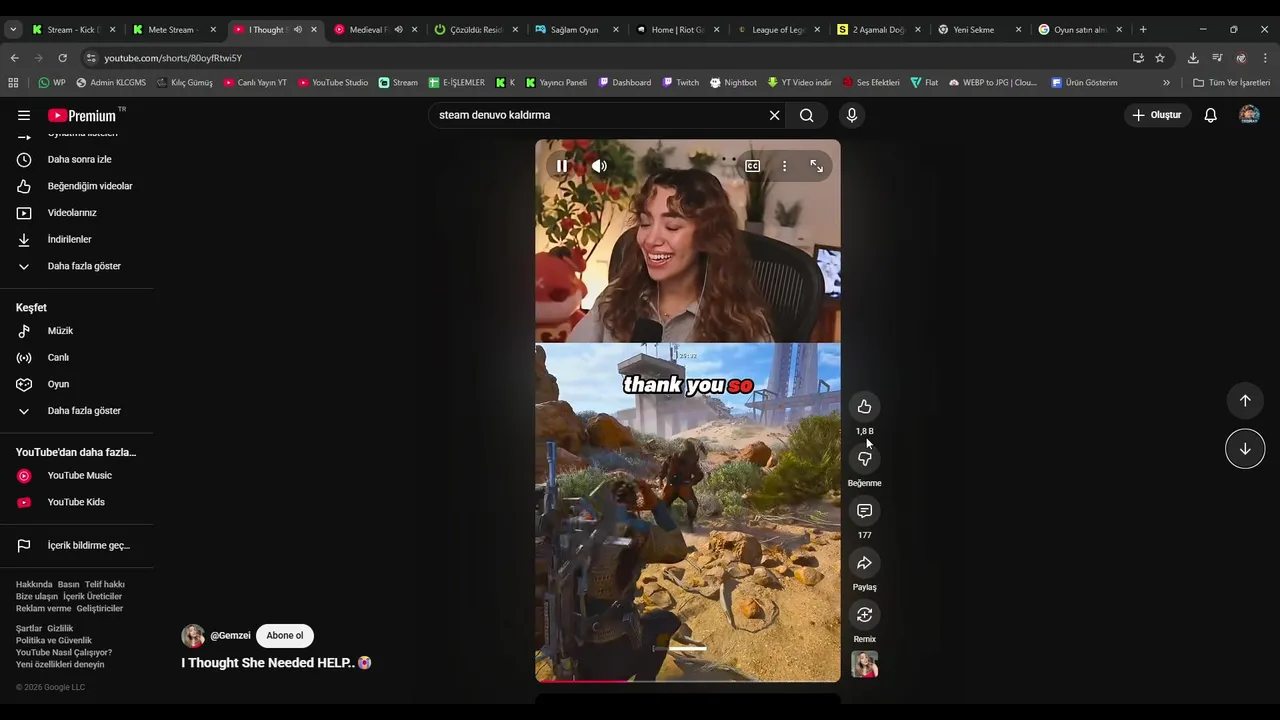Like the Short with thumbs up

pos(864,406)
